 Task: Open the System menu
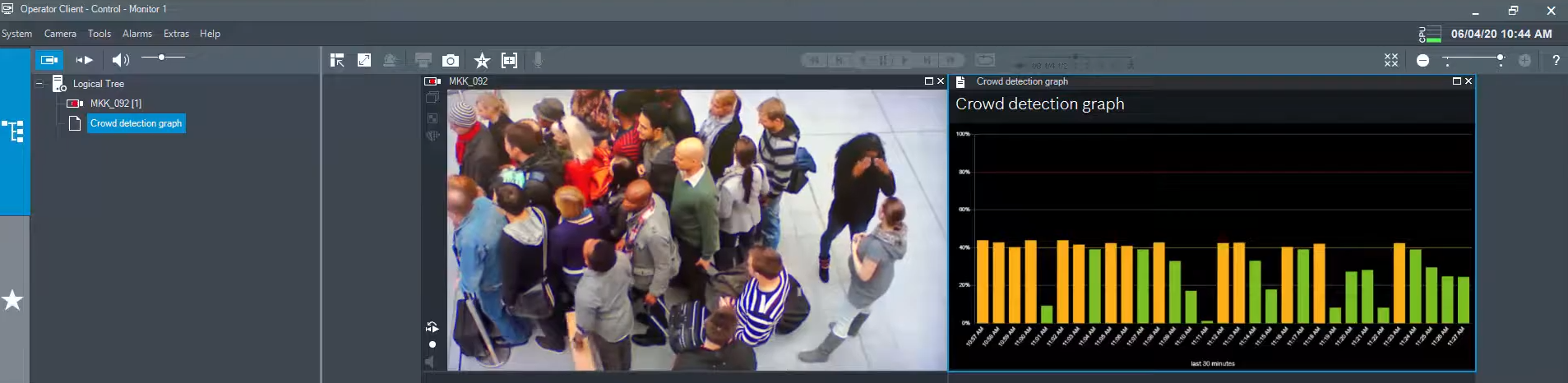coord(16,34)
